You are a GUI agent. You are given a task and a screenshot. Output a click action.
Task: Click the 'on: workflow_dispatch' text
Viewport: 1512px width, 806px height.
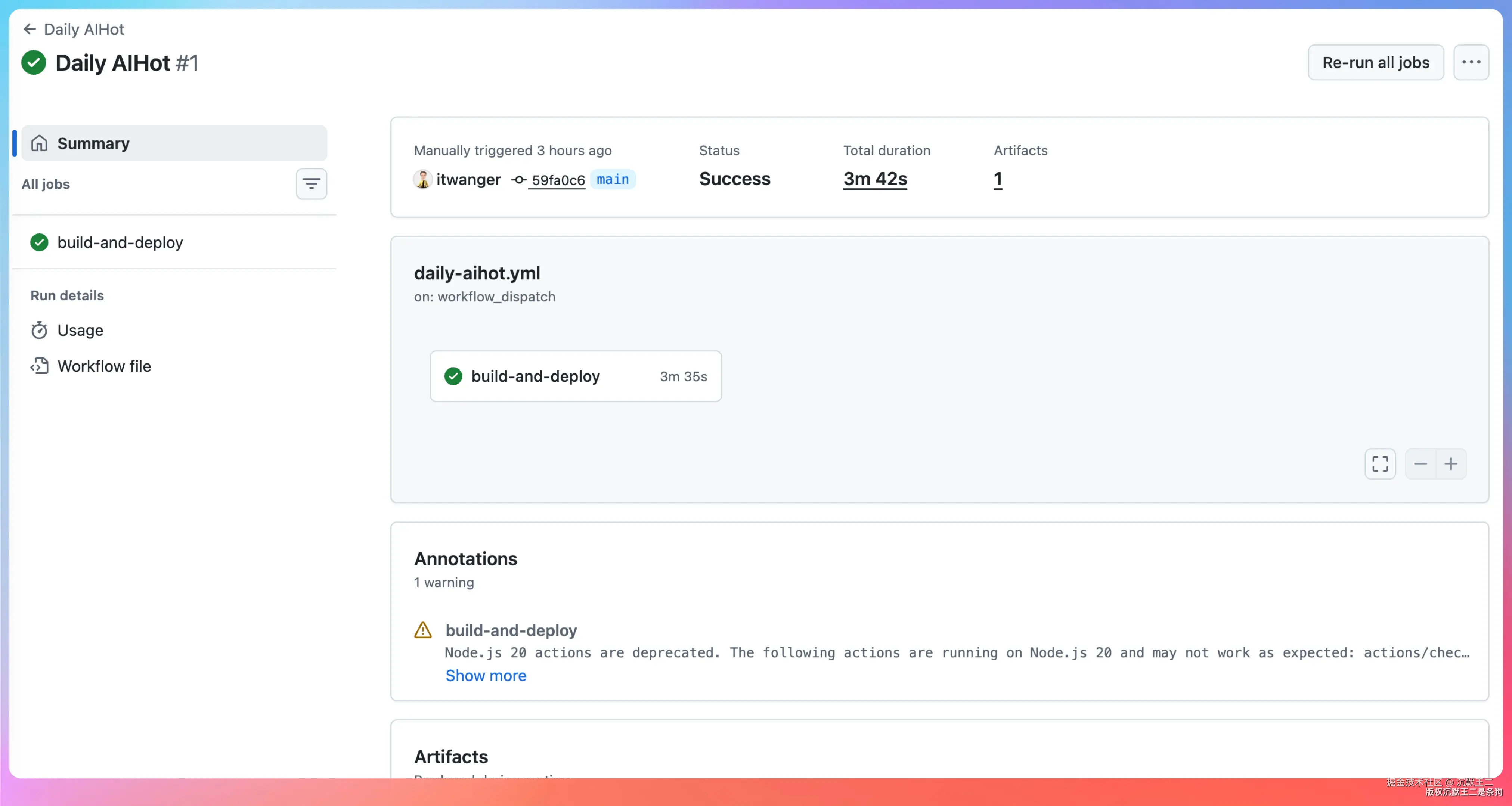pos(485,297)
